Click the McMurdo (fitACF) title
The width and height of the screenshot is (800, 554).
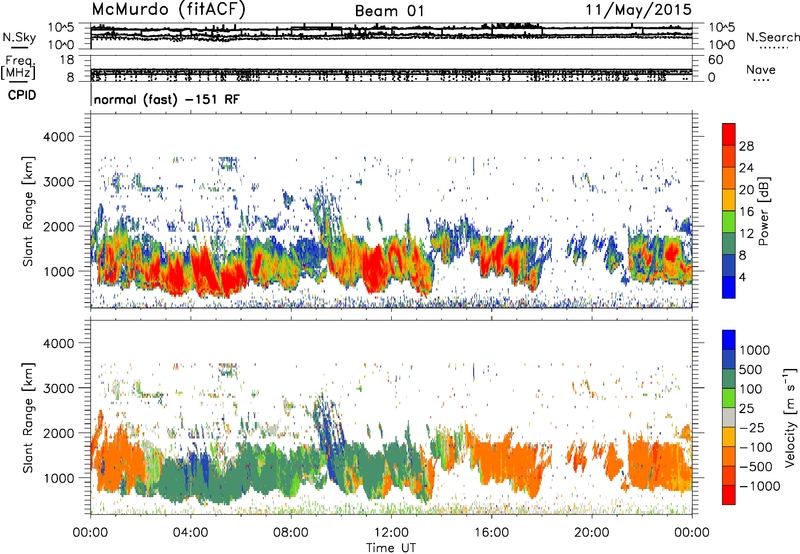(x=168, y=9)
